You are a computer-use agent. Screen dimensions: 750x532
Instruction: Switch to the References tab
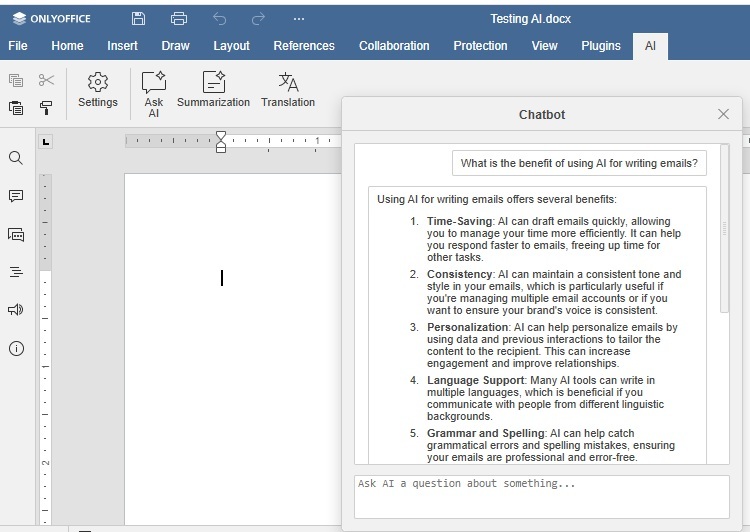click(304, 46)
